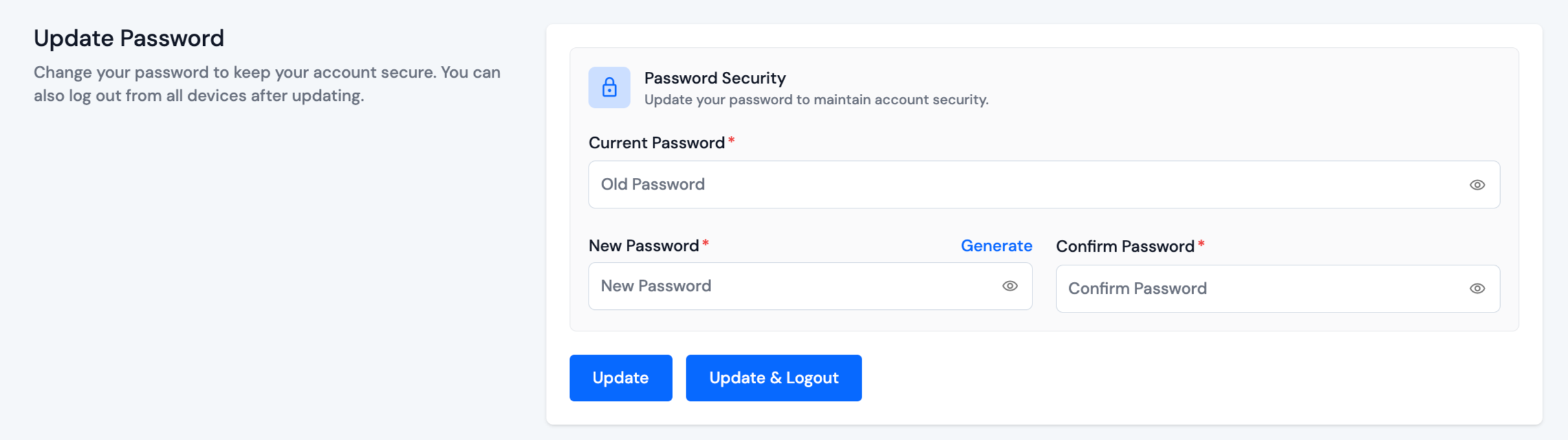Viewport: 1568px width, 440px height.
Task: Click the eye icon in Old Password field
Action: click(x=1477, y=184)
